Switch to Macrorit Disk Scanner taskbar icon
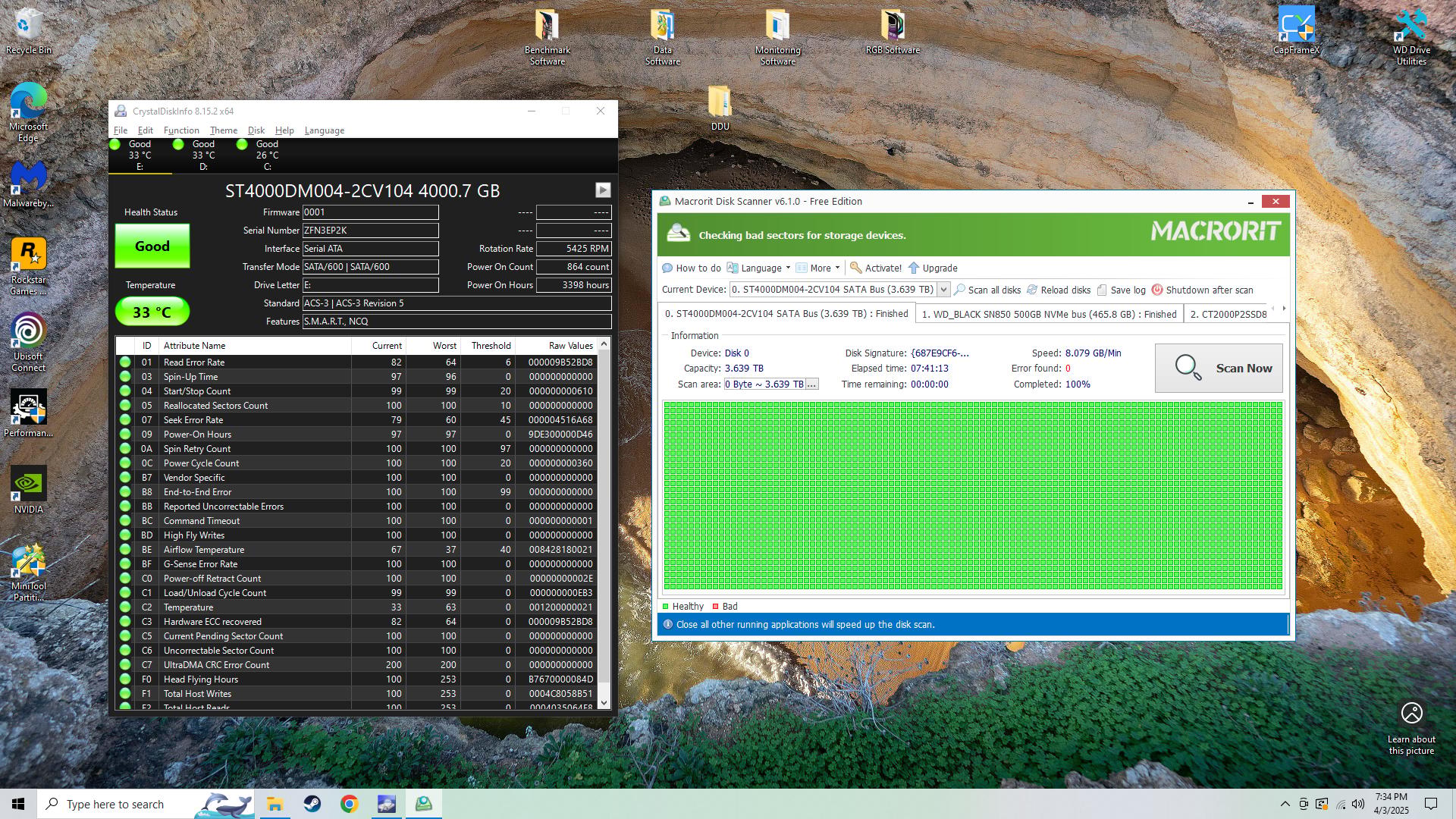 pyautogui.click(x=424, y=804)
